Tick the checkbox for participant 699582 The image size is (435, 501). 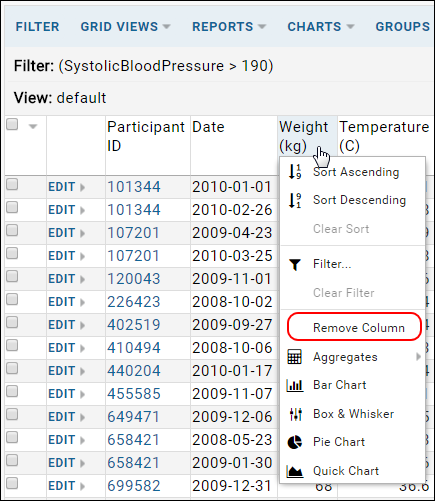pyautogui.click(x=12, y=484)
